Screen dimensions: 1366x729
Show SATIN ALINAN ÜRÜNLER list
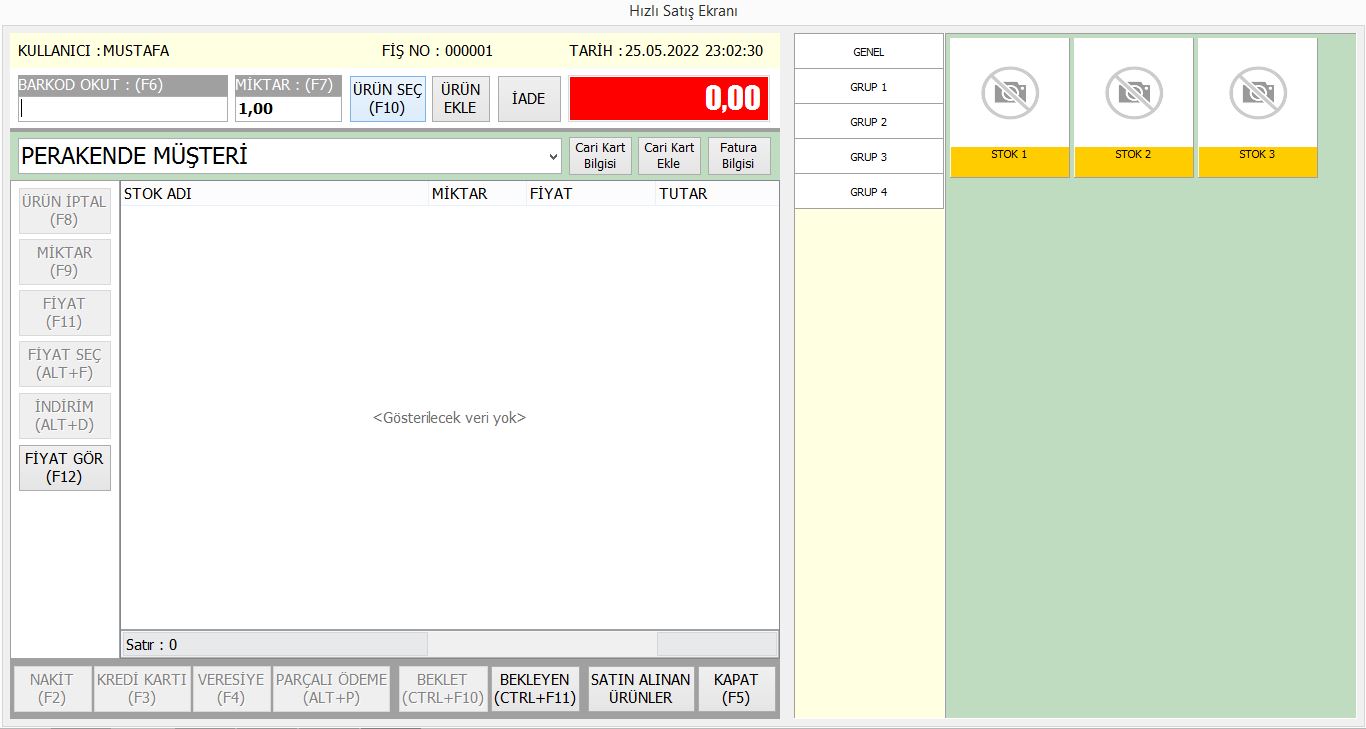641,689
